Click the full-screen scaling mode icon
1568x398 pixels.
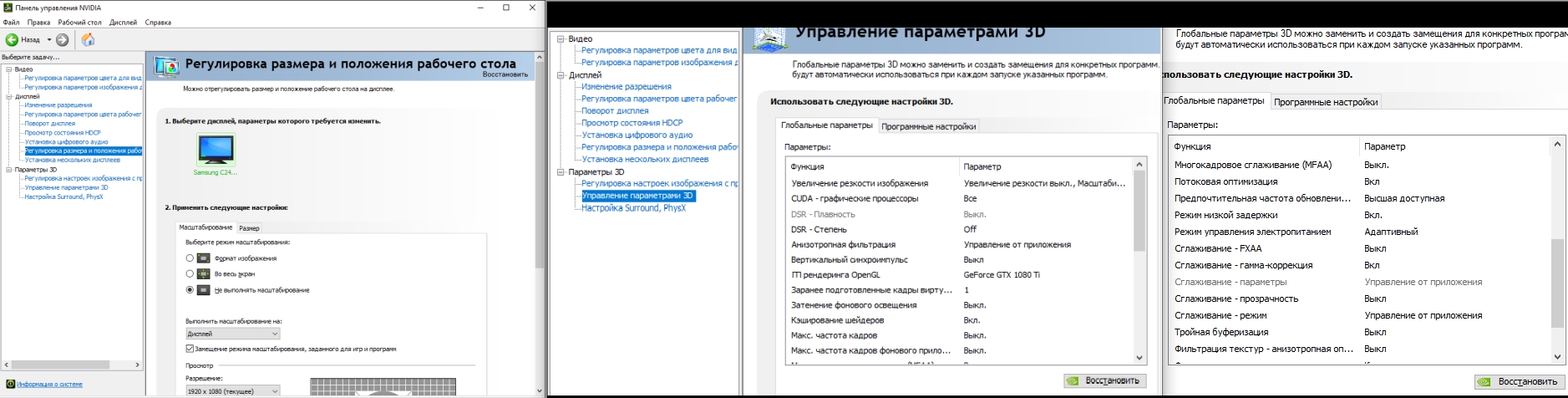pyautogui.click(x=203, y=274)
